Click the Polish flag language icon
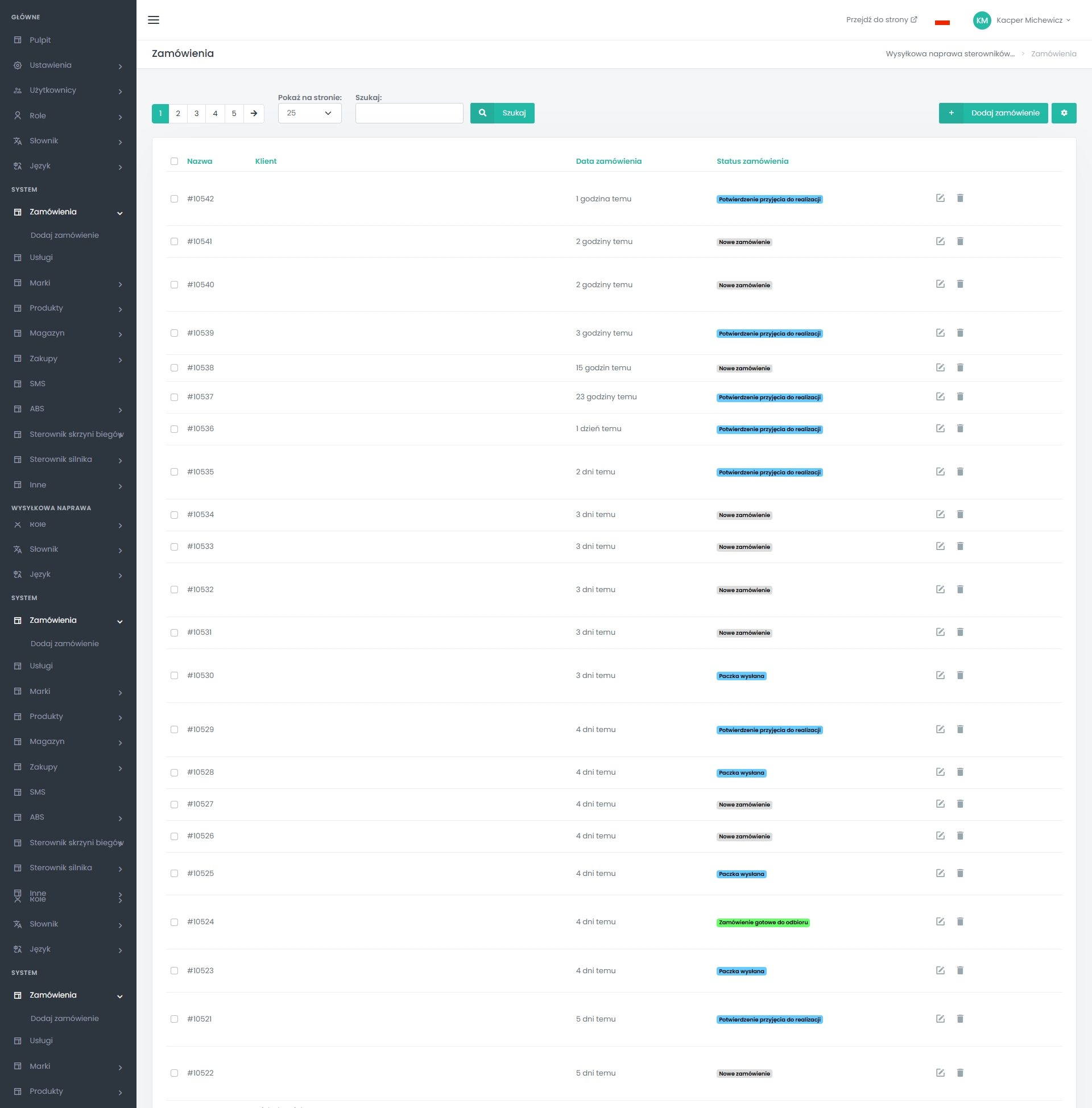Screen dimensions: 1092x1108 pos(942,23)
